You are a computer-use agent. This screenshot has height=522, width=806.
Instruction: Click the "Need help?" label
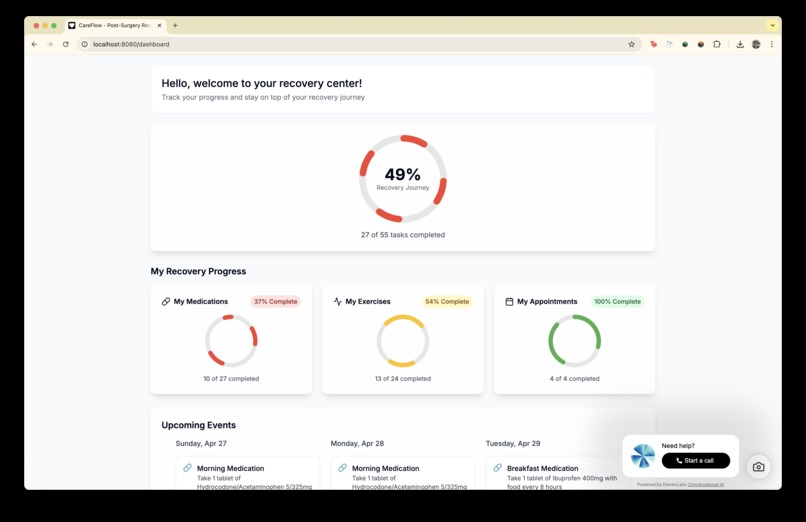[678, 445]
